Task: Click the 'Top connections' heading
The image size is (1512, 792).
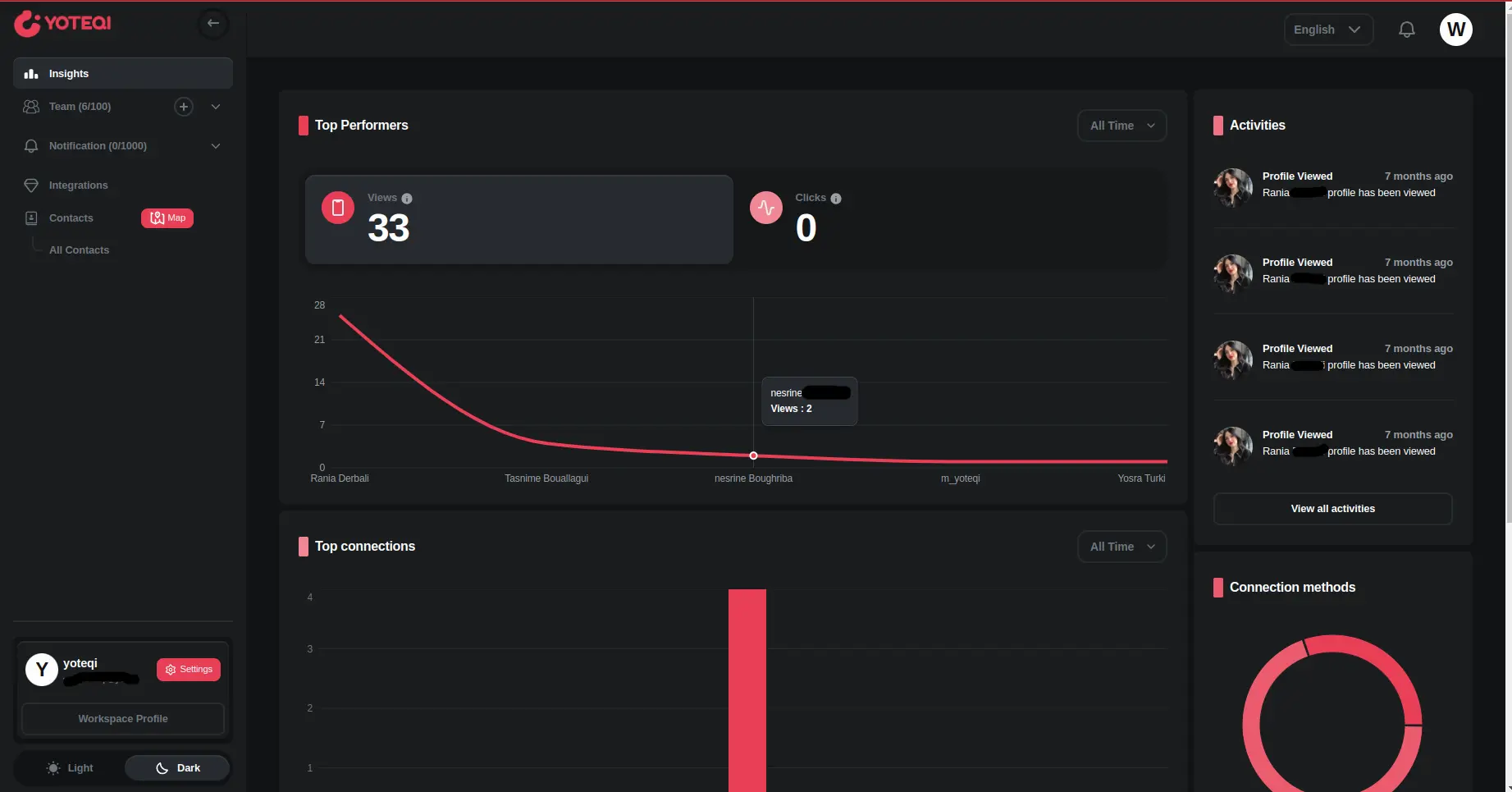Action: [x=365, y=547]
